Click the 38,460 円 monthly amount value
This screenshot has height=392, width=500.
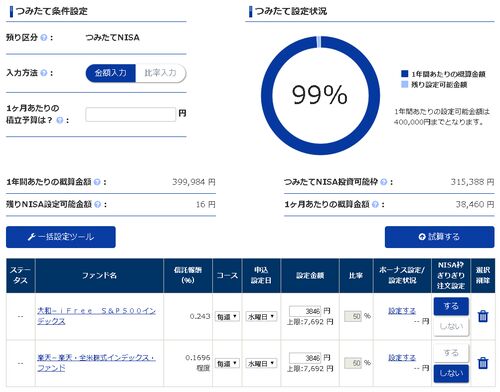click(x=475, y=204)
